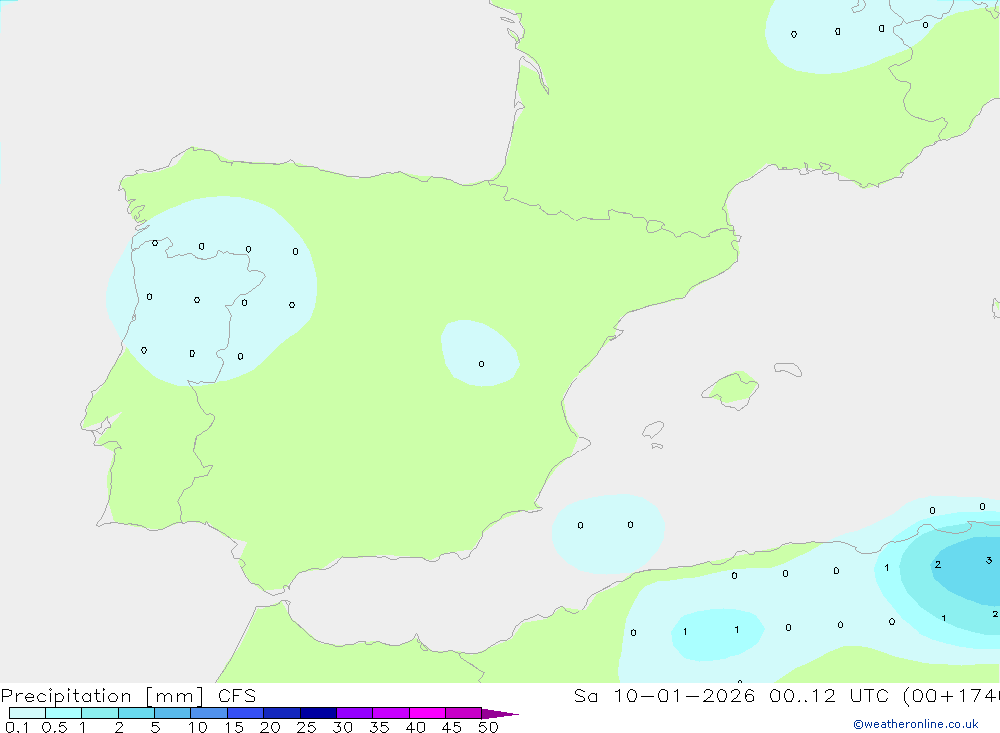Viewport: 1000px width, 733px height.
Task: Click the 0.1–0.5 mm lightest cyan legend swatch
Action: click(27, 713)
